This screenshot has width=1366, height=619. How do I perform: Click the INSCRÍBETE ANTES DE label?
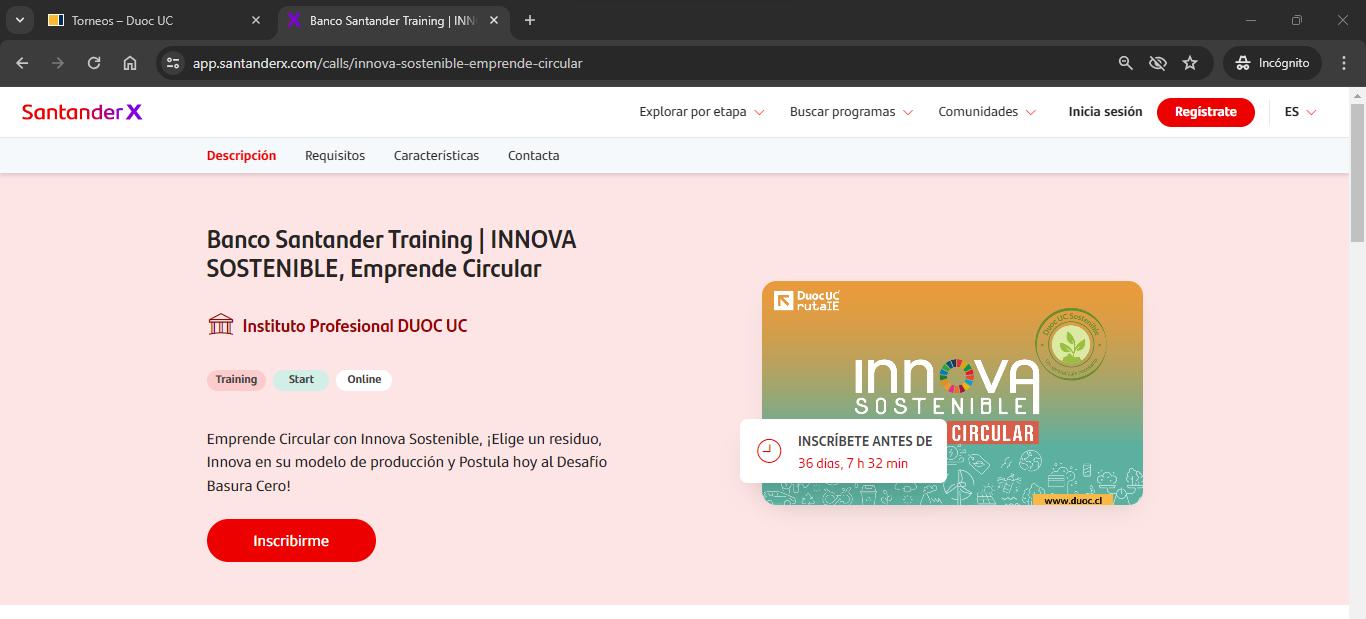pos(864,441)
